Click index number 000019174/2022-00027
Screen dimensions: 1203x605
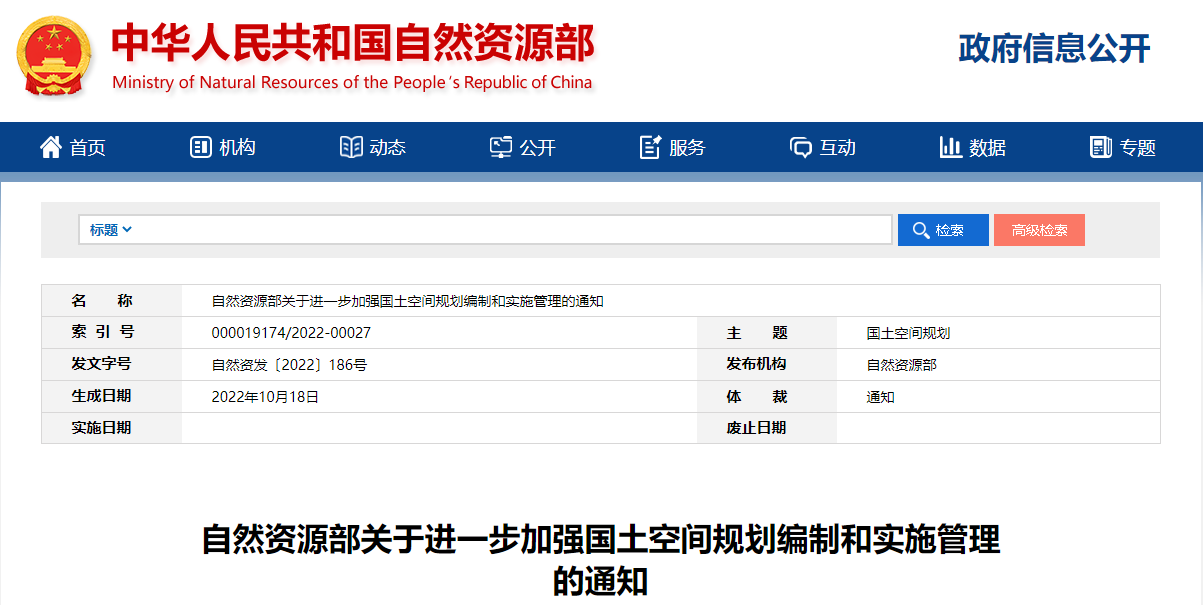(x=291, y=333)
